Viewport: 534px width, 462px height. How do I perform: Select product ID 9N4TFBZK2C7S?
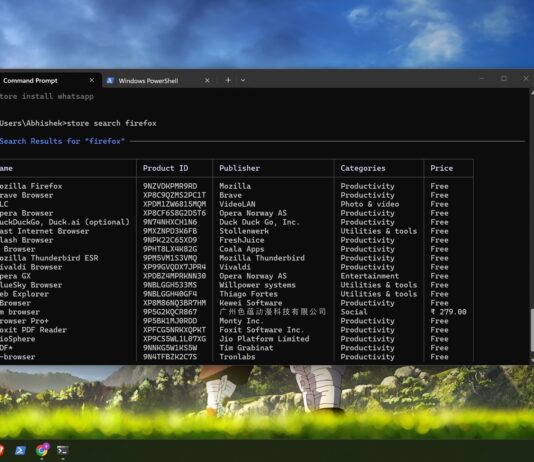point(170,357)
